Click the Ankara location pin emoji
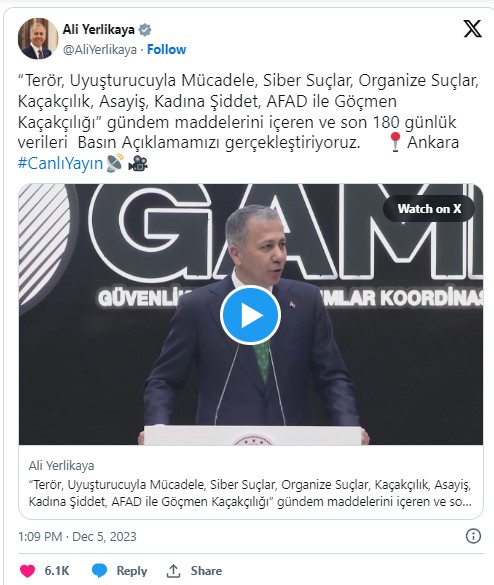The image size is (494, 585). point(395,142)
